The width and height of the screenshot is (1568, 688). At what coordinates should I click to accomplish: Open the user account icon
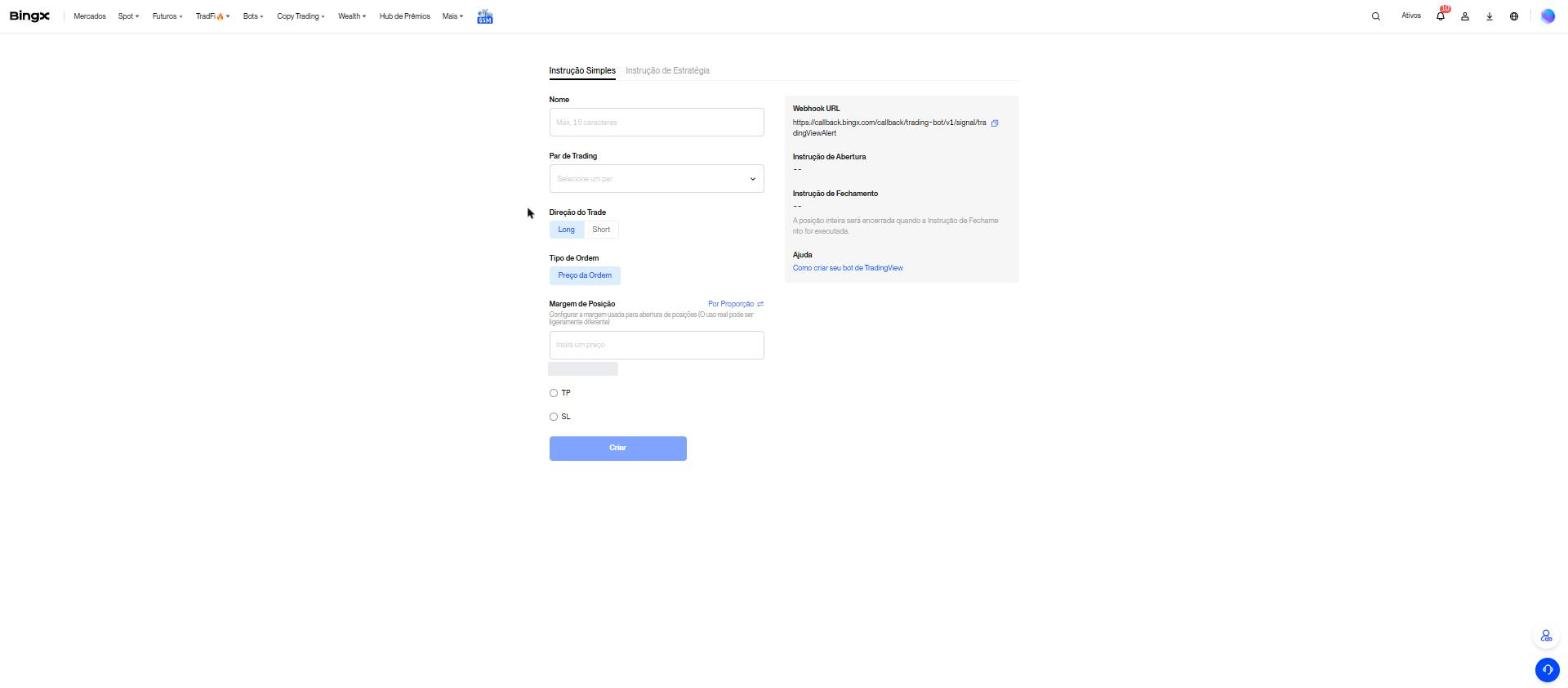click(1465, 16)
